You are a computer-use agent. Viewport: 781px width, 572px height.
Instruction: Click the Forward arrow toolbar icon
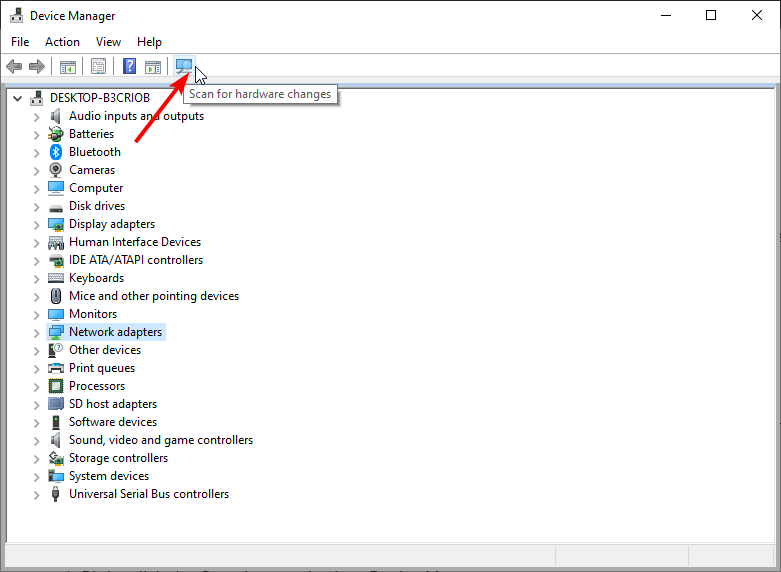coord(37,66)
